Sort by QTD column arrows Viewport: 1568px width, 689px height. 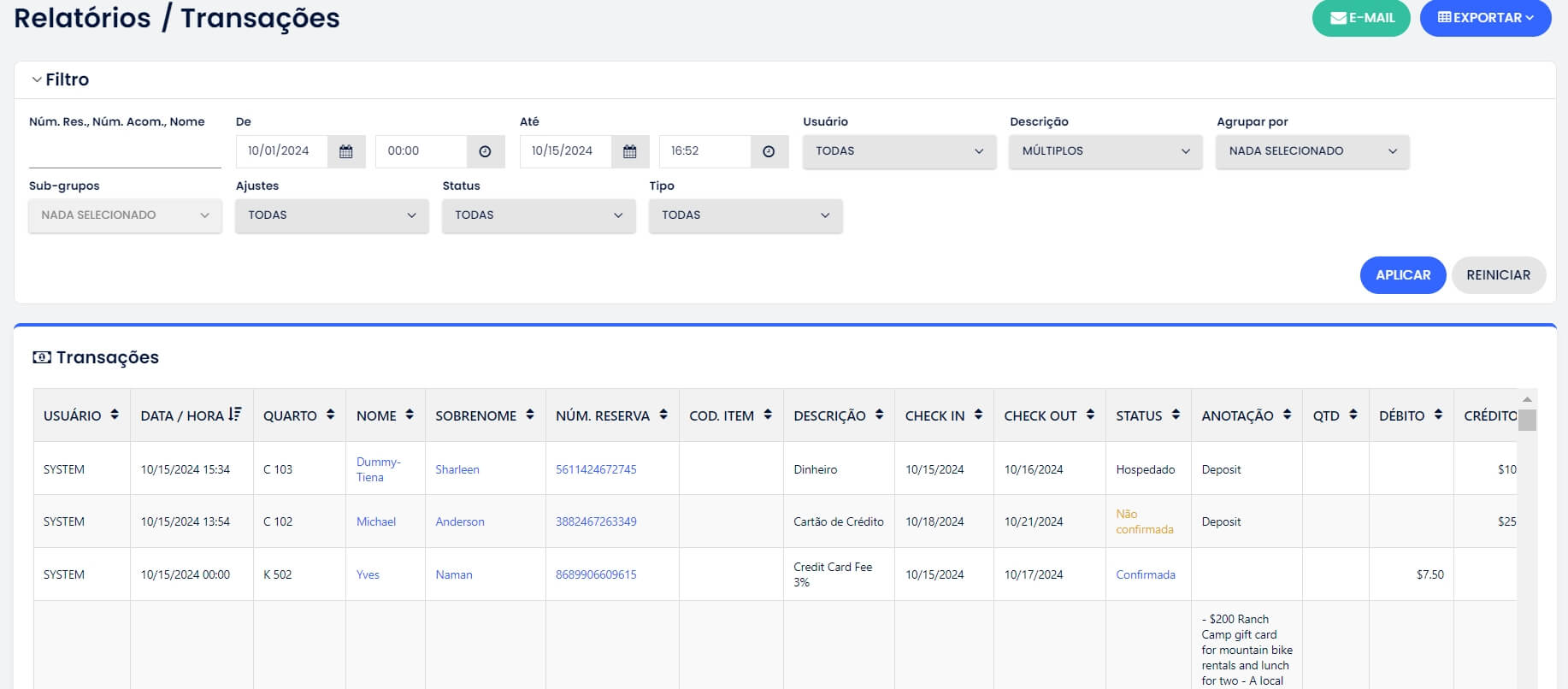[x=1353, y=415]
